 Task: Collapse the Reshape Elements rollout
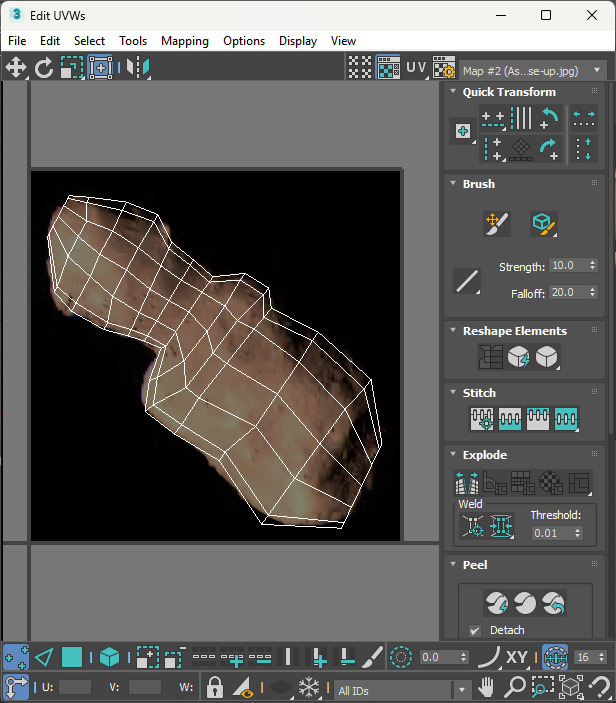click(453, 330)
